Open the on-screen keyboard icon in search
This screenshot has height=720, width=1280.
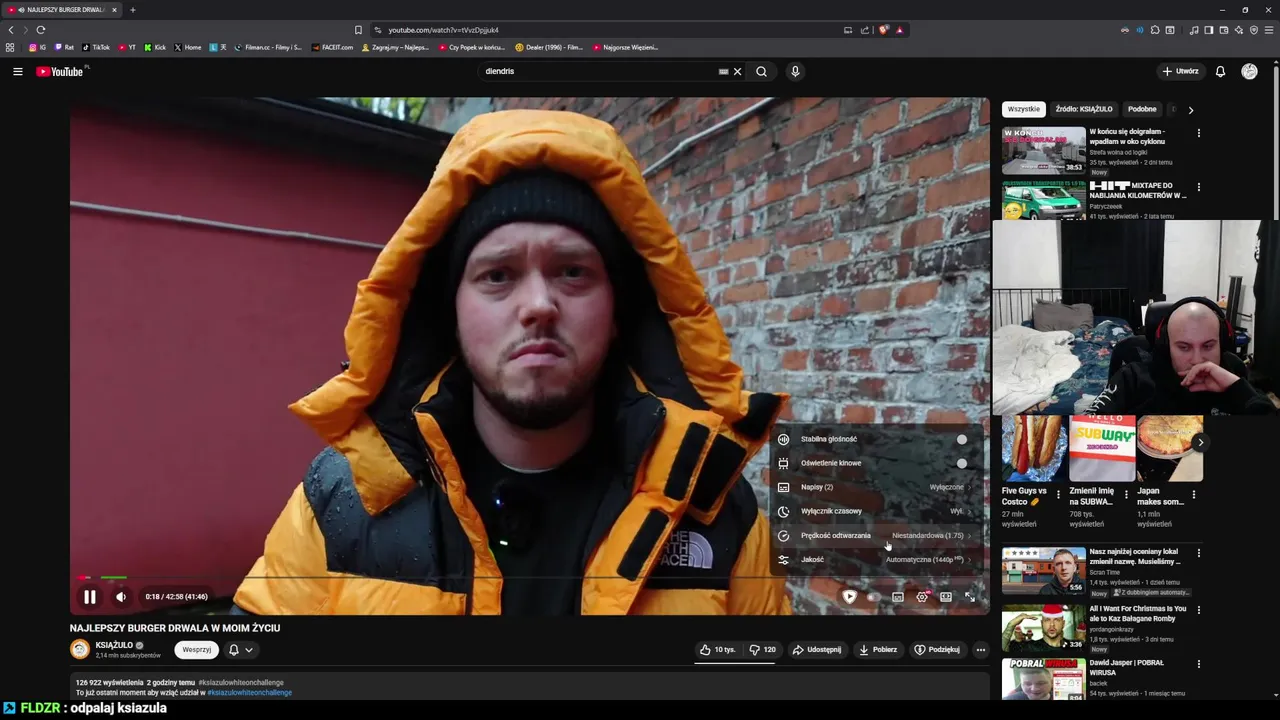[723, 71]
